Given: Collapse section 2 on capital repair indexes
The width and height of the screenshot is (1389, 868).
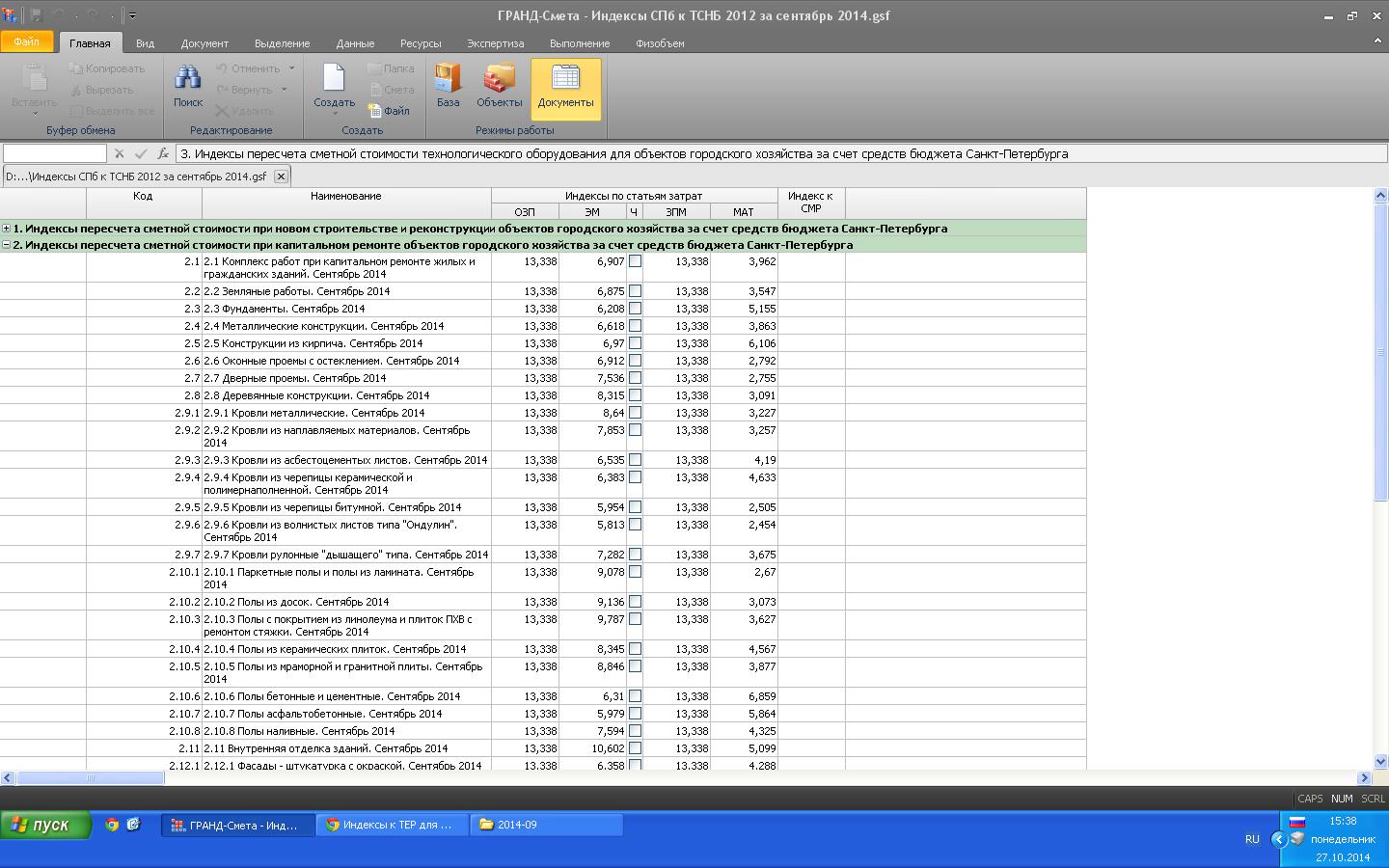Looking at the screenshot, I should tap(7, 245).
